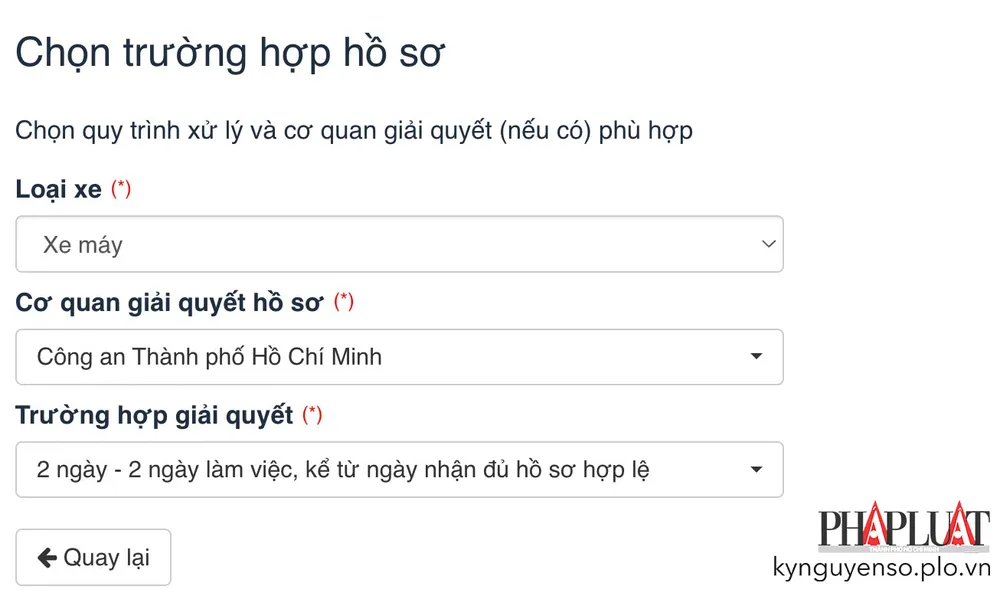The height and width of the screenshot is (596, 1000).
Task: Click the back arrow icon on Quay lại
Action: click(46, 557)
